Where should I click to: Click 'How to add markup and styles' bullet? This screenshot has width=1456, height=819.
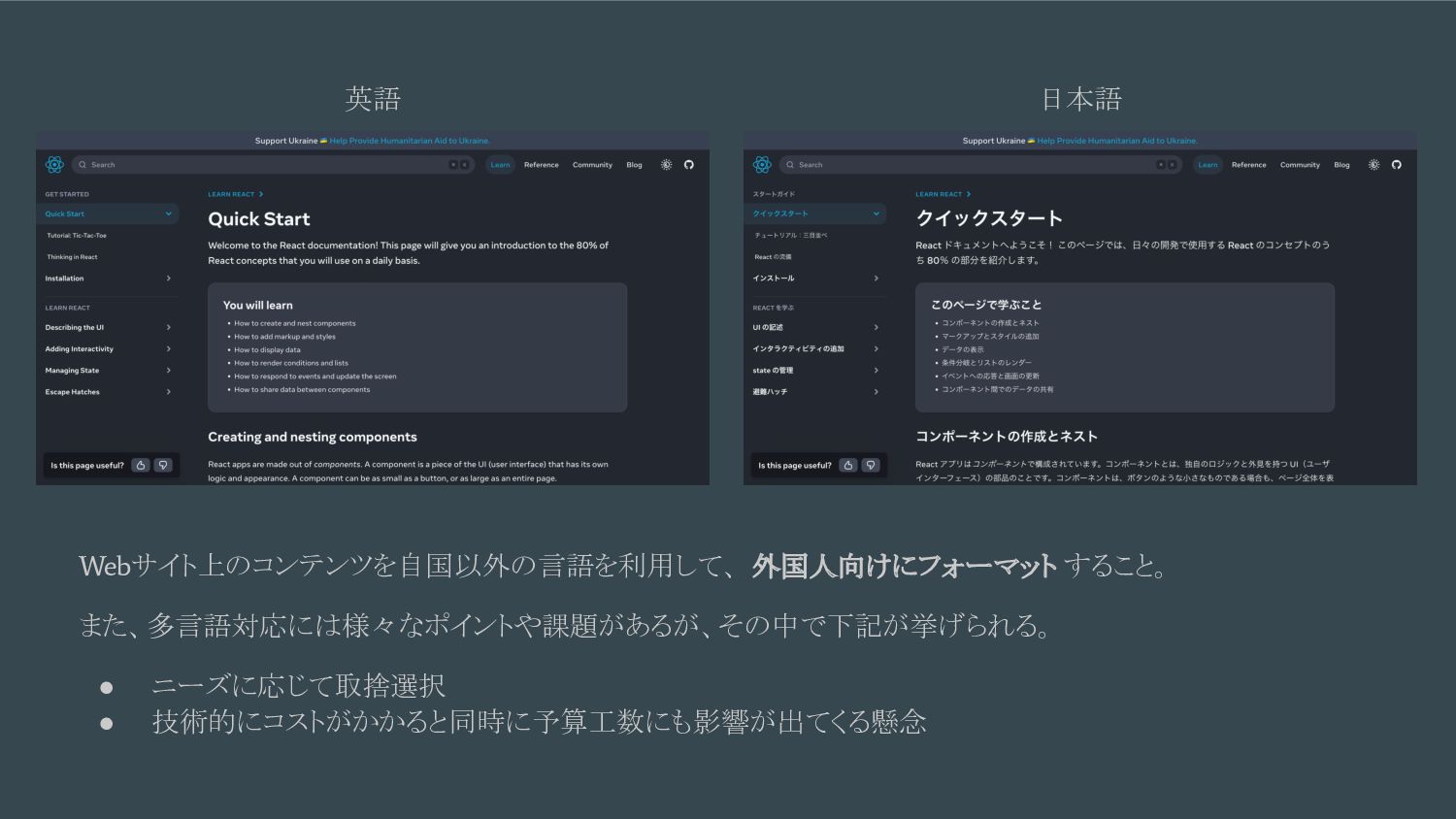(284, 337)
